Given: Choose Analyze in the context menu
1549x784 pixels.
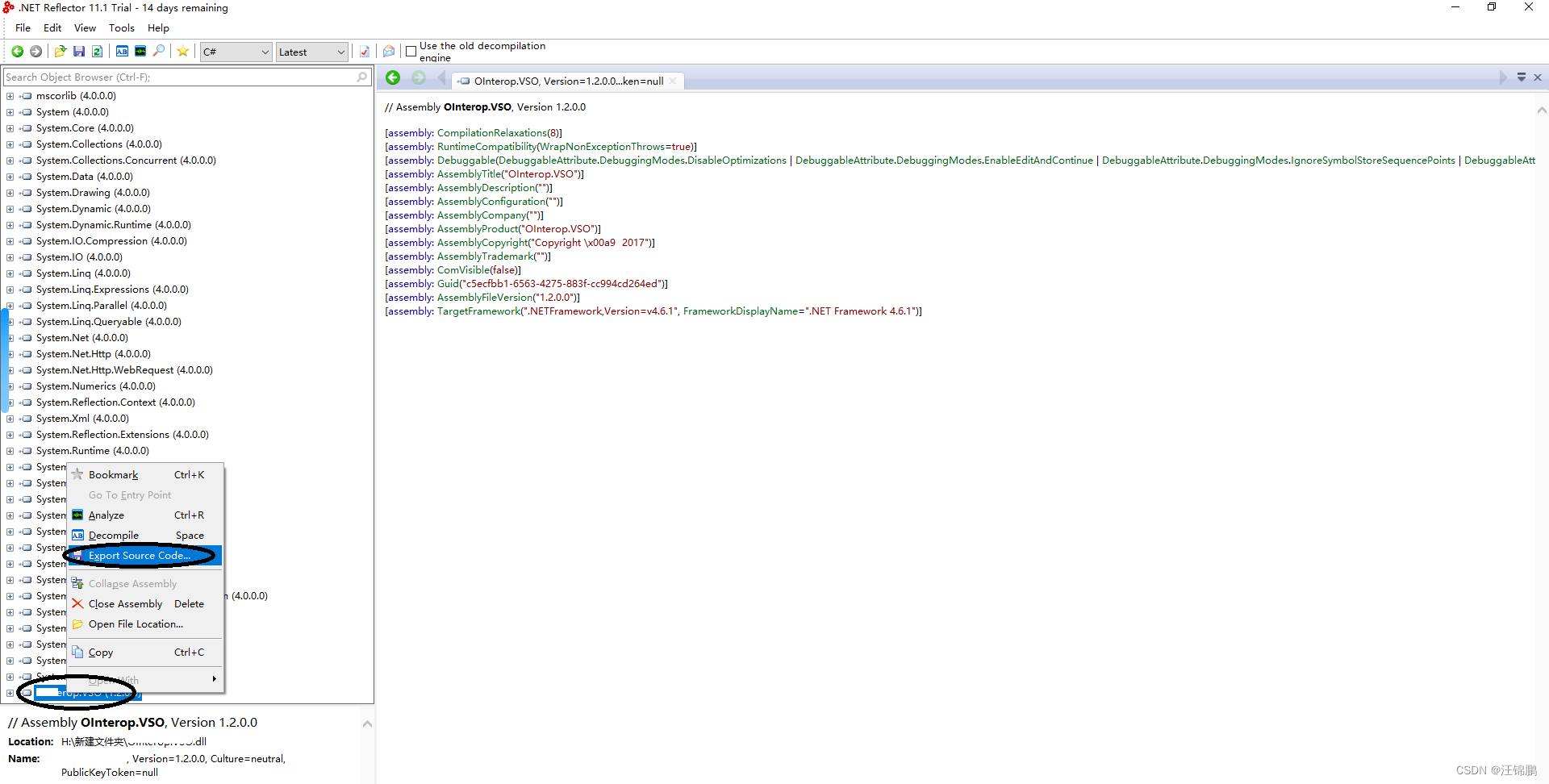Looking at the screenshot, I should coord(144,515).
